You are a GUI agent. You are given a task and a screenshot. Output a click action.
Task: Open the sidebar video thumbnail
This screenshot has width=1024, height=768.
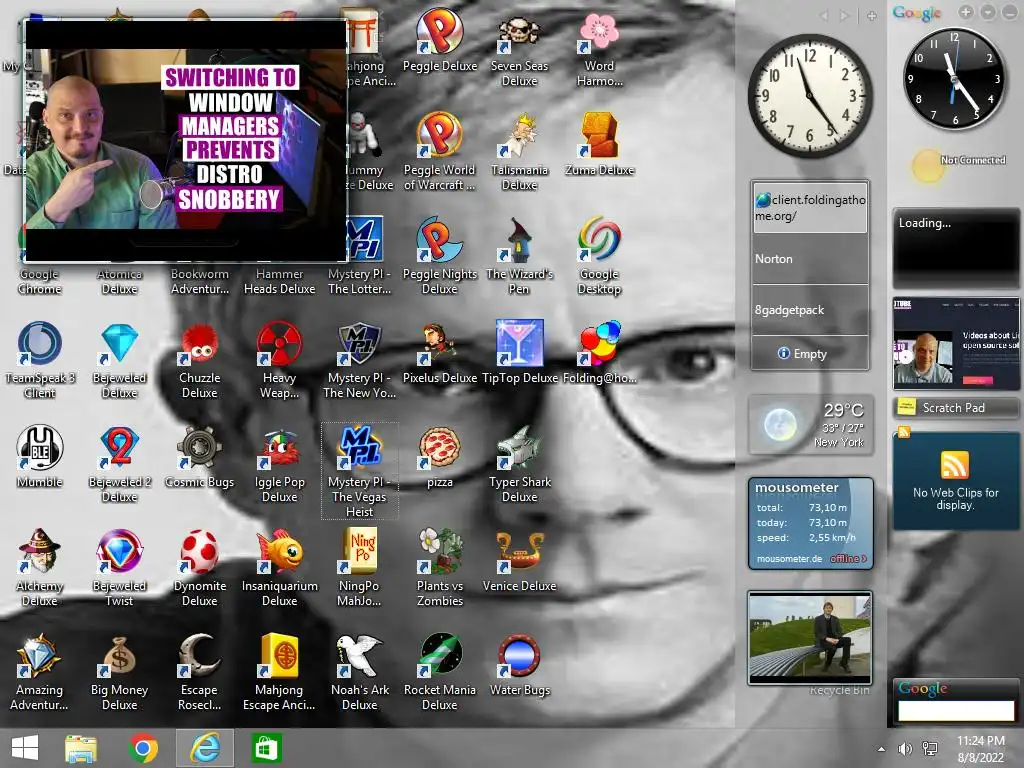coord(956,344)
